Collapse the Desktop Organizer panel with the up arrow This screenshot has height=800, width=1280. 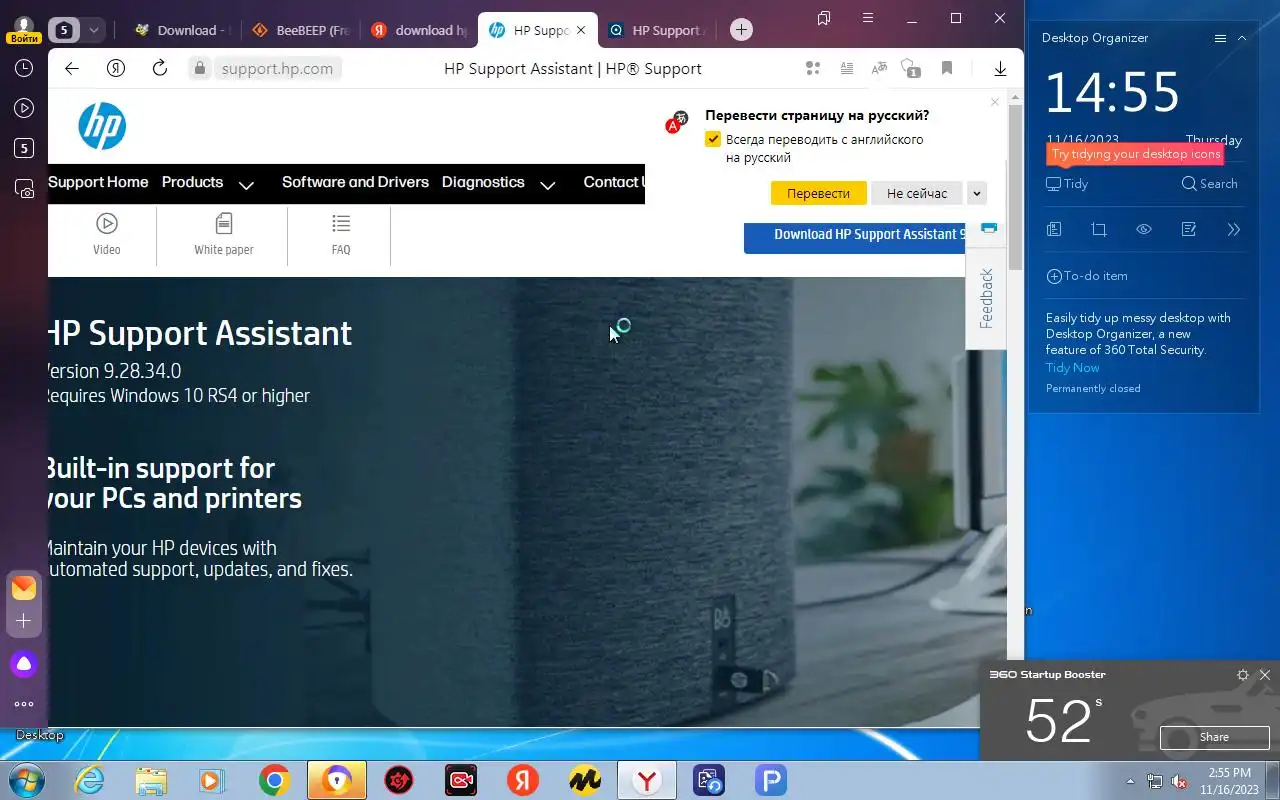(1242, 38)
